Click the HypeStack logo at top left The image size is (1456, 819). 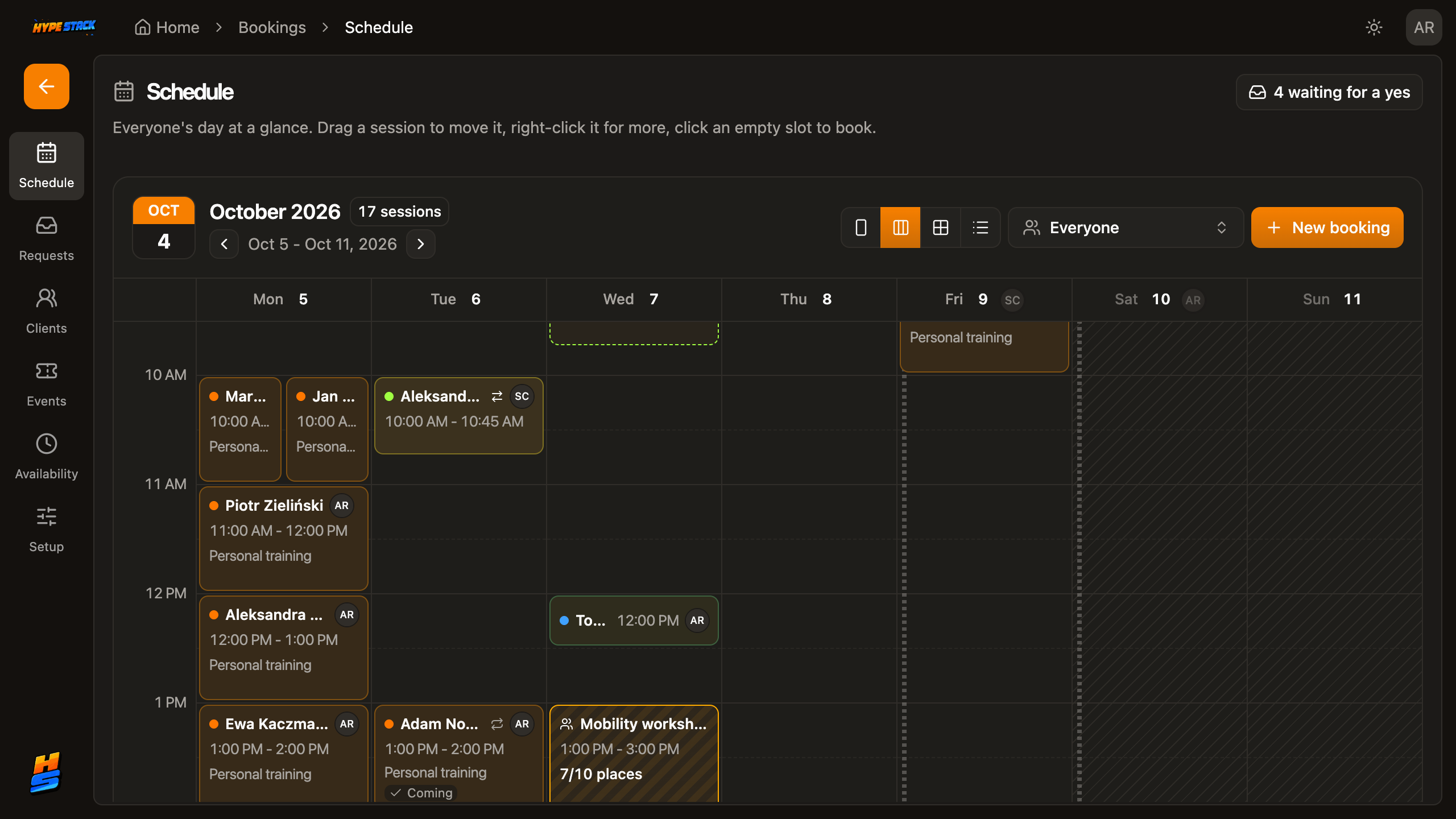coord(64,27)
